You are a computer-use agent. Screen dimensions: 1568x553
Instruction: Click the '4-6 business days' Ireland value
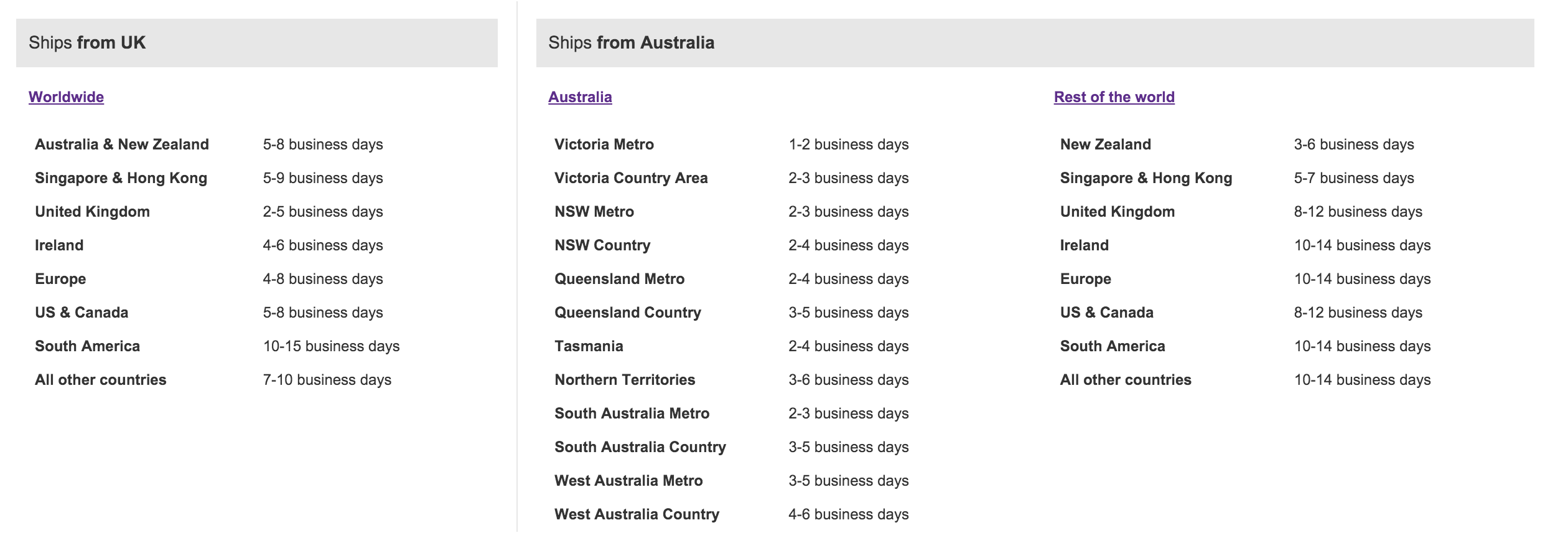click(323, 245)
